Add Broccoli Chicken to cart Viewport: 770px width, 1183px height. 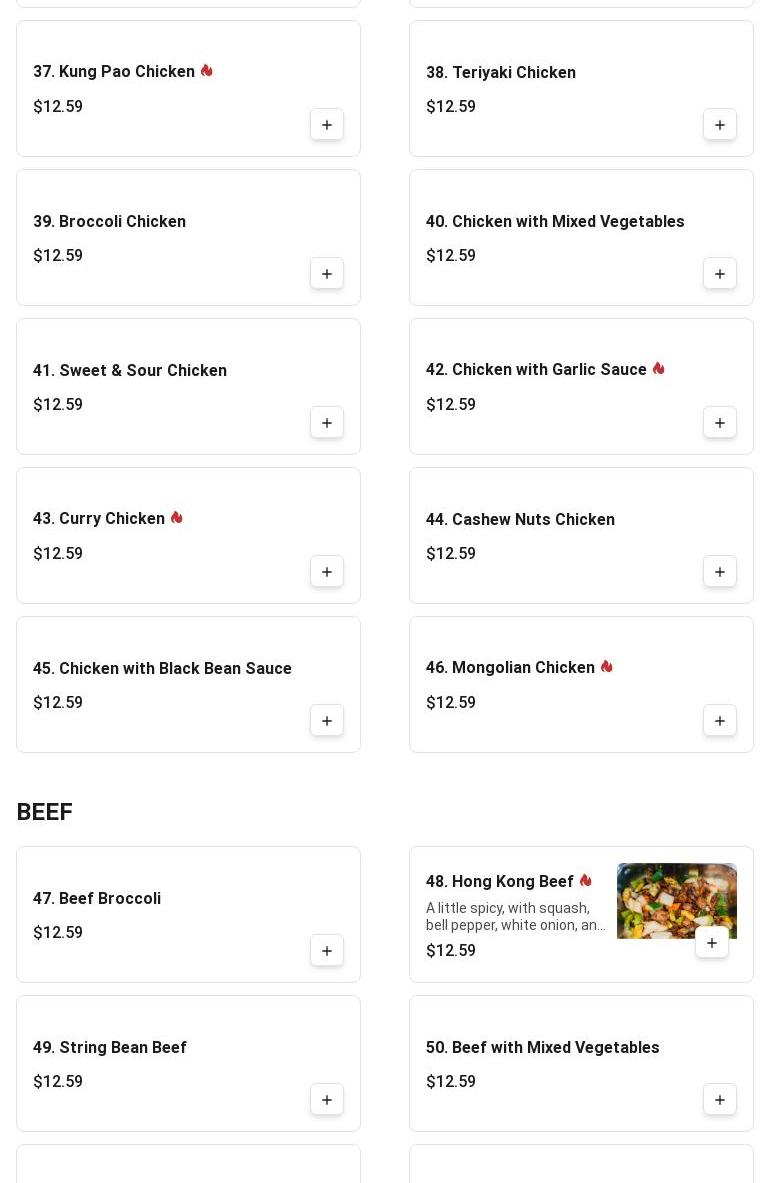coord(327,274)
